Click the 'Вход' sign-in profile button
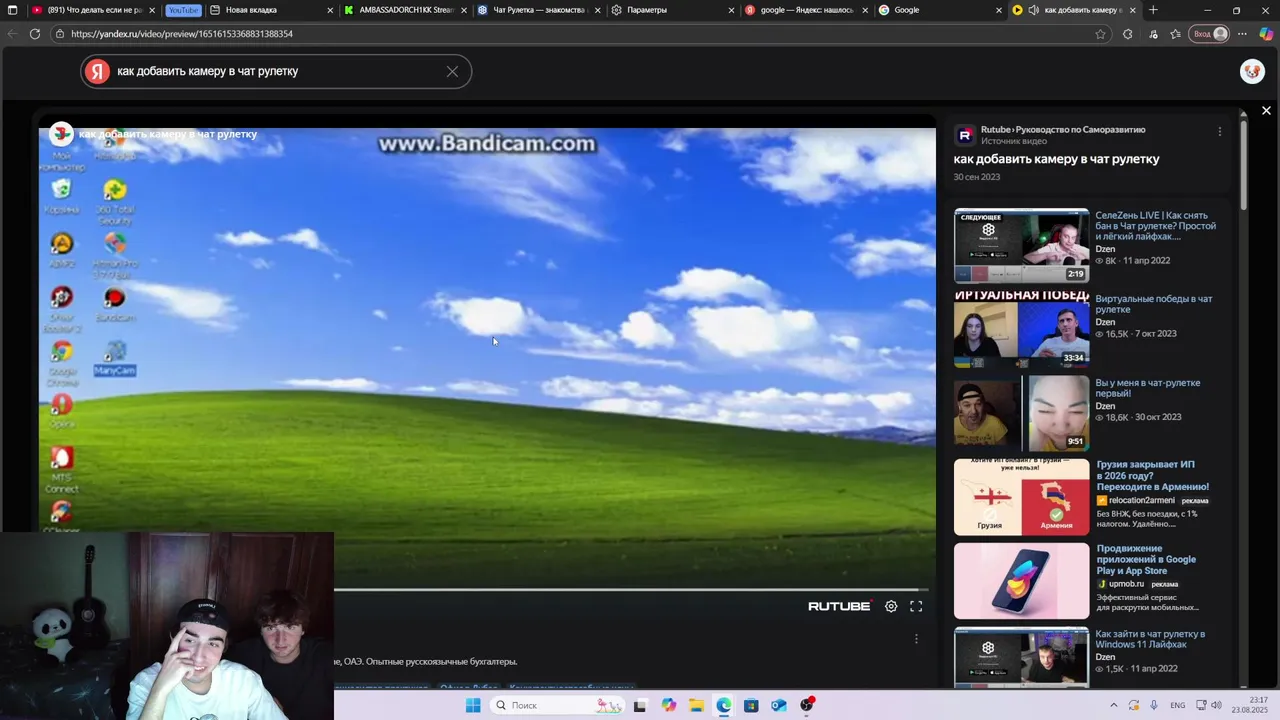1280x720 pixels. [1209, 34]
